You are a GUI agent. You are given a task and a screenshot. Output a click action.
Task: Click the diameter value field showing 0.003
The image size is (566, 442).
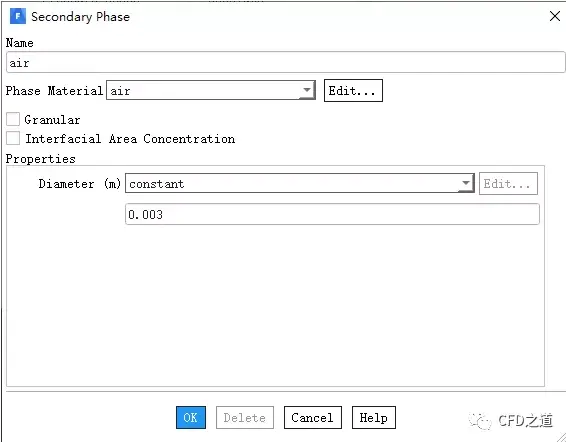[x=332, y=214]
